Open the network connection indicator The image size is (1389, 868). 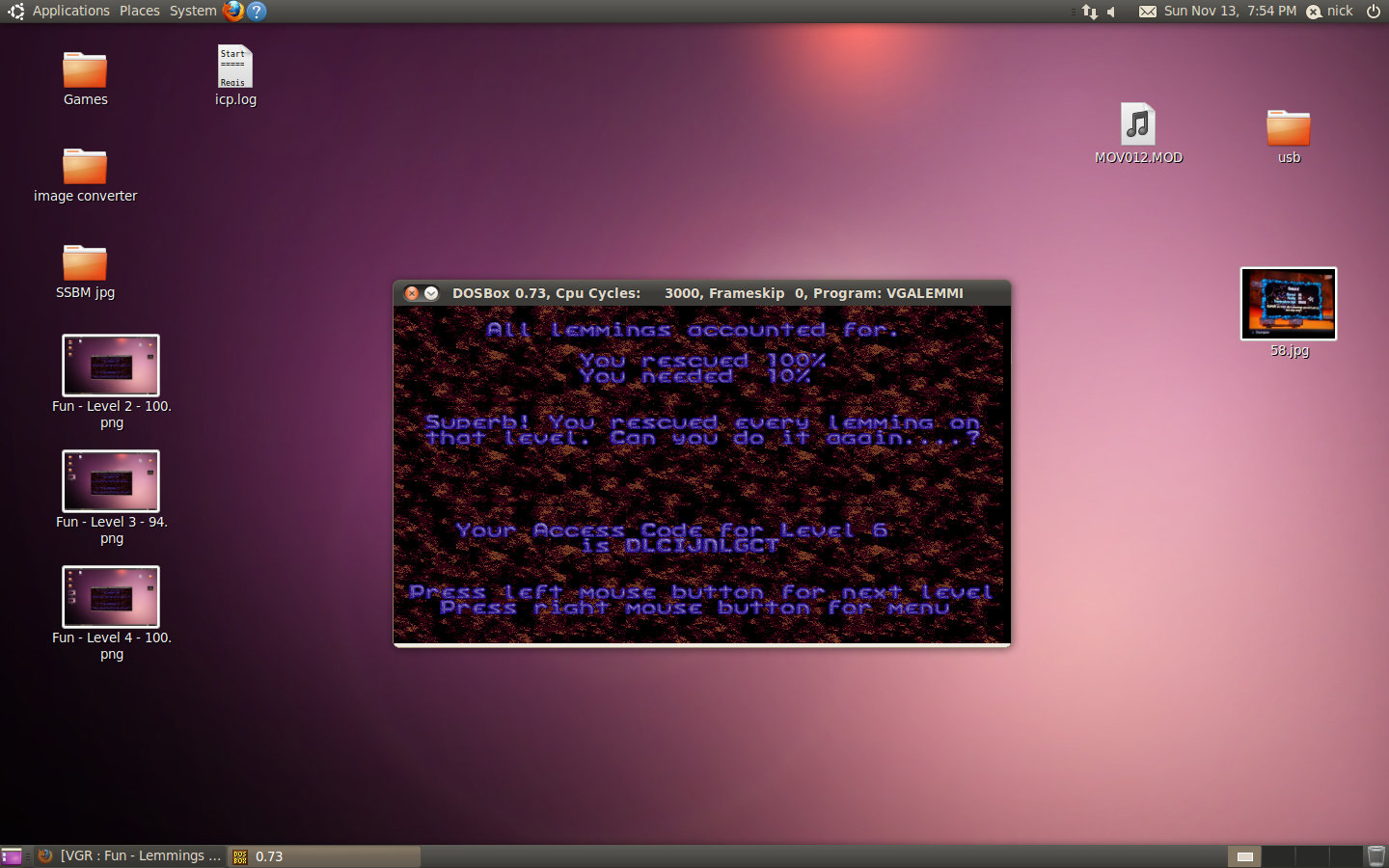click(1090, 12)
